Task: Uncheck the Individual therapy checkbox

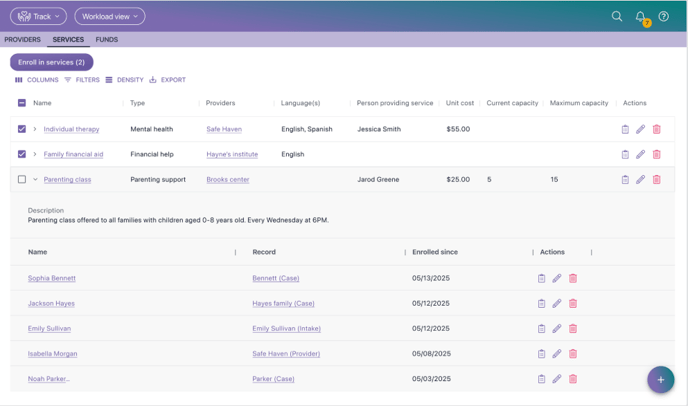Action: [22, 129]
